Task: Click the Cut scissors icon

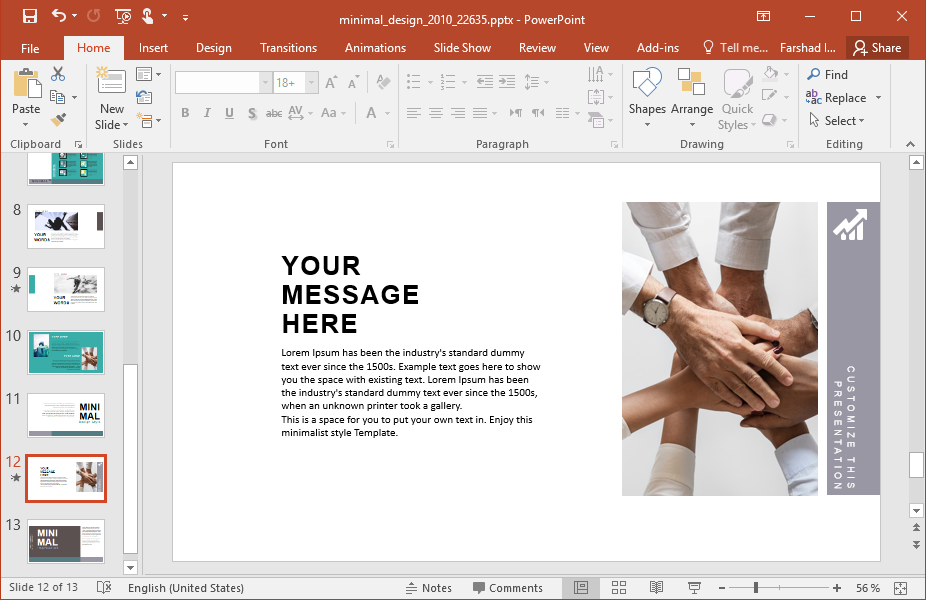Action: point(58,74)
